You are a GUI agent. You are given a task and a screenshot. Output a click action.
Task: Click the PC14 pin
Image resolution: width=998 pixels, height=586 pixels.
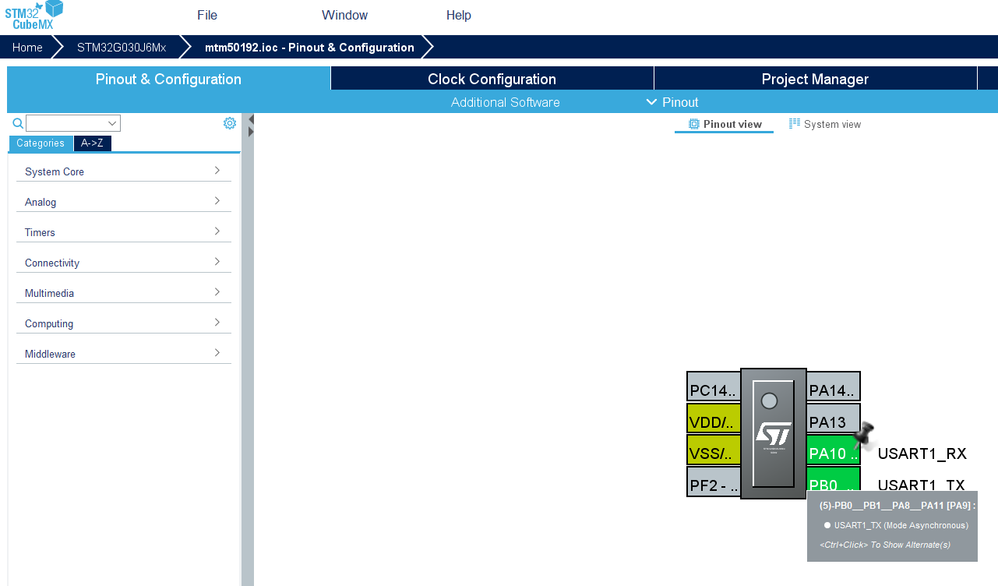point(713,387)
